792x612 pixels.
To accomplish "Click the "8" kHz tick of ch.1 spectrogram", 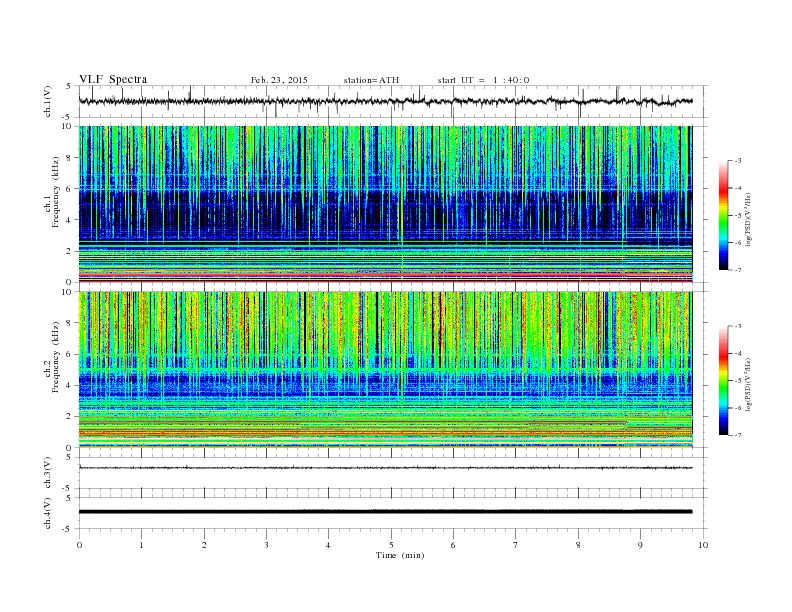I will pos(69,158).
